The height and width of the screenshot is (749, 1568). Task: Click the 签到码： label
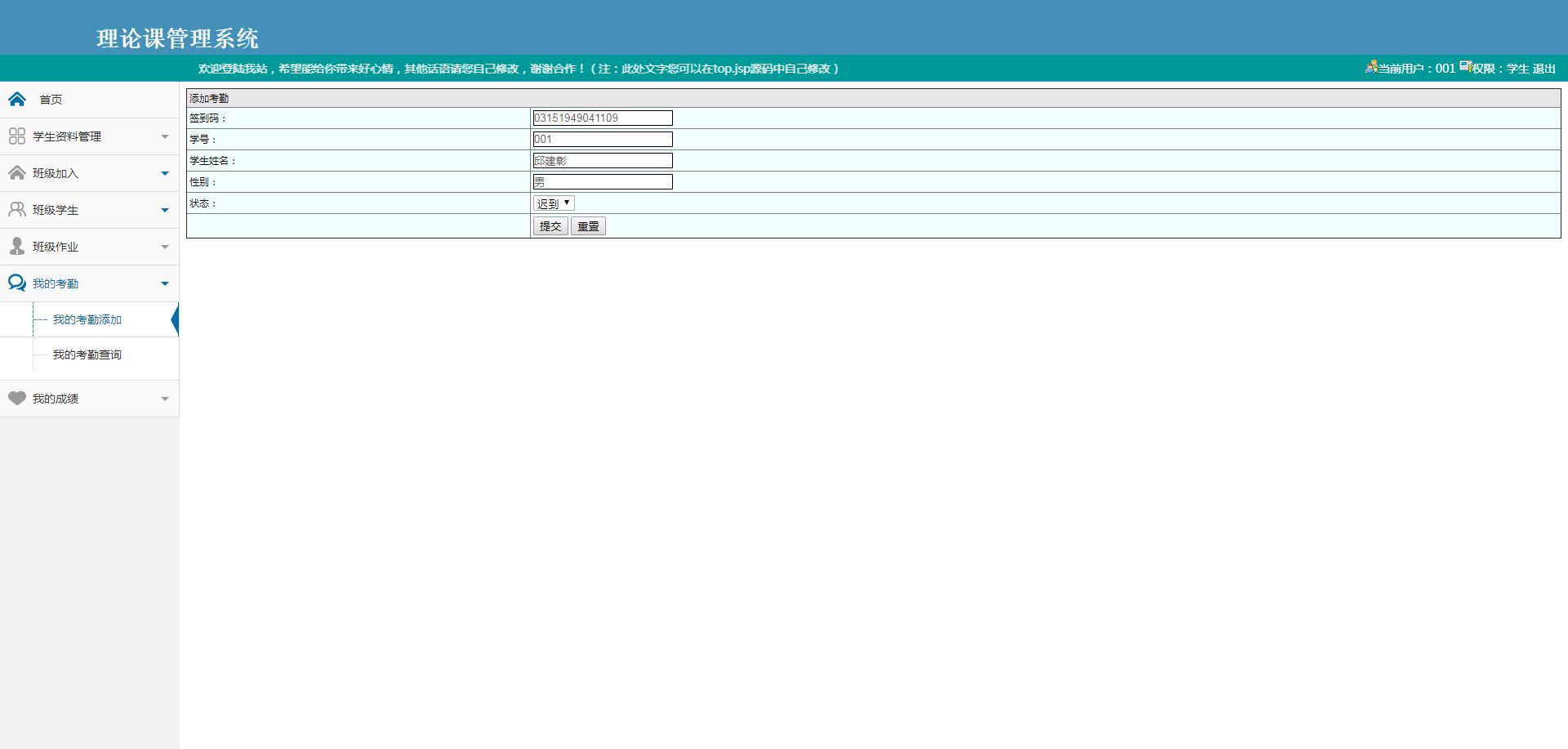point(207,118)
